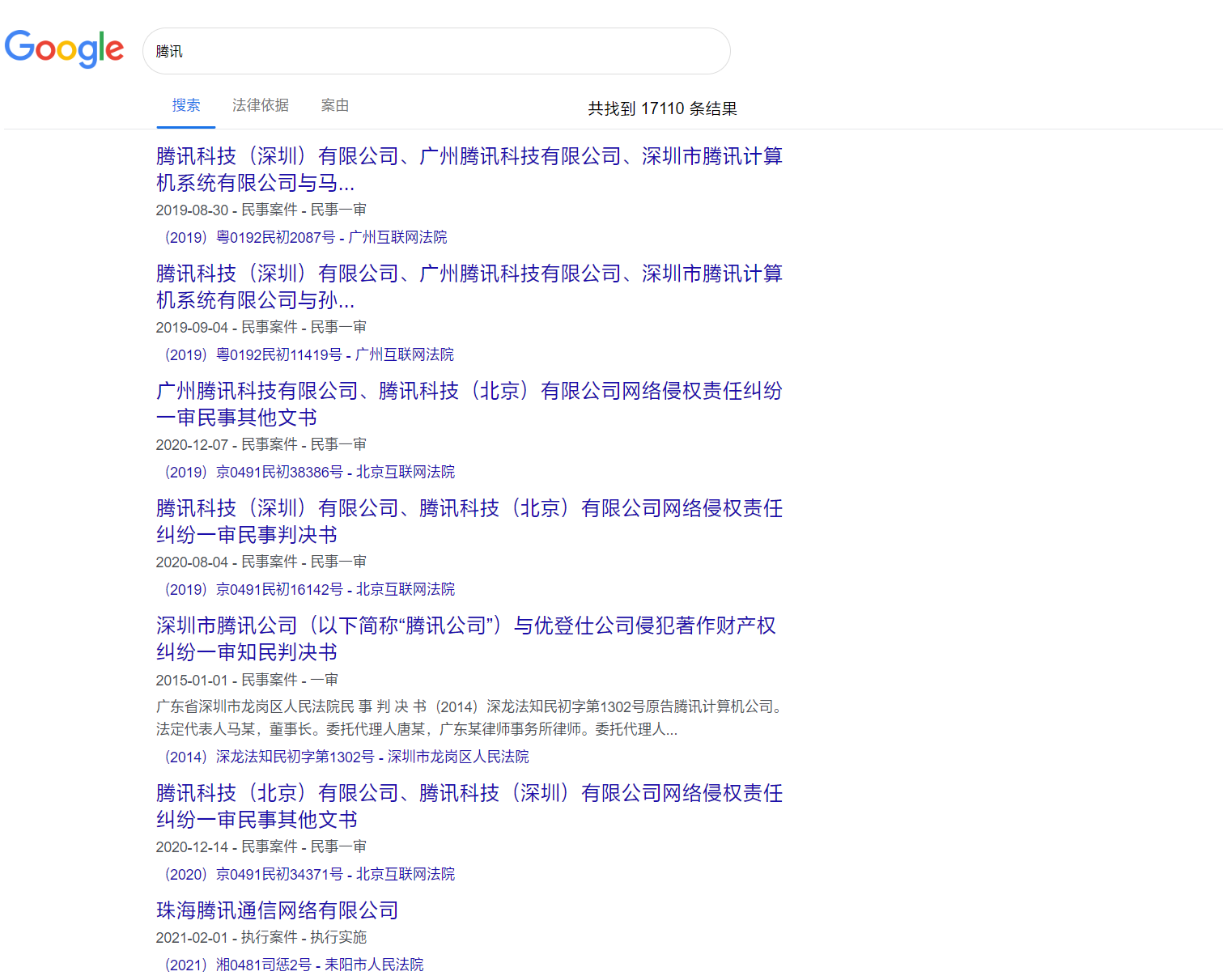Open the case title ending with 有限公司与马...

pos(469,169)
